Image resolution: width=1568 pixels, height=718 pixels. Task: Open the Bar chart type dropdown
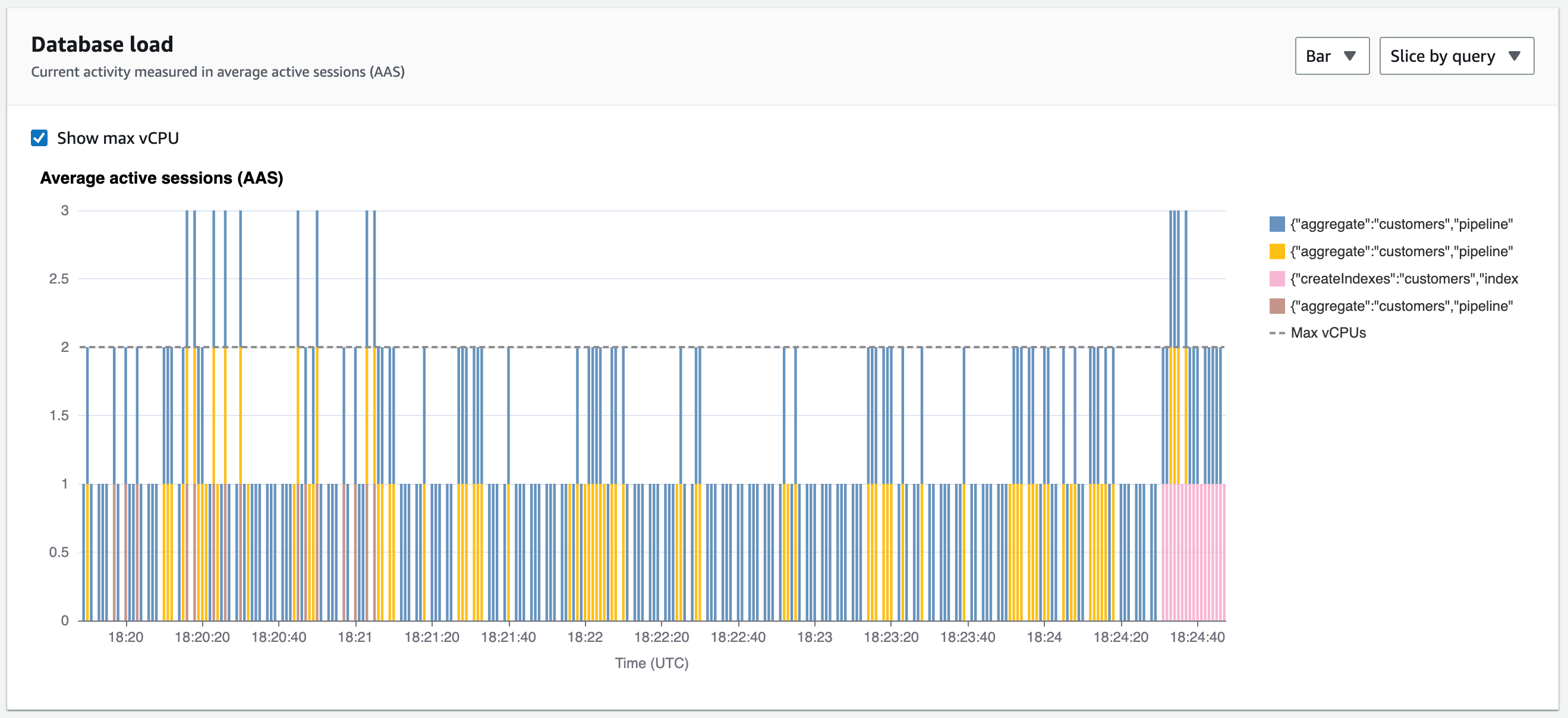(1331, 56)
